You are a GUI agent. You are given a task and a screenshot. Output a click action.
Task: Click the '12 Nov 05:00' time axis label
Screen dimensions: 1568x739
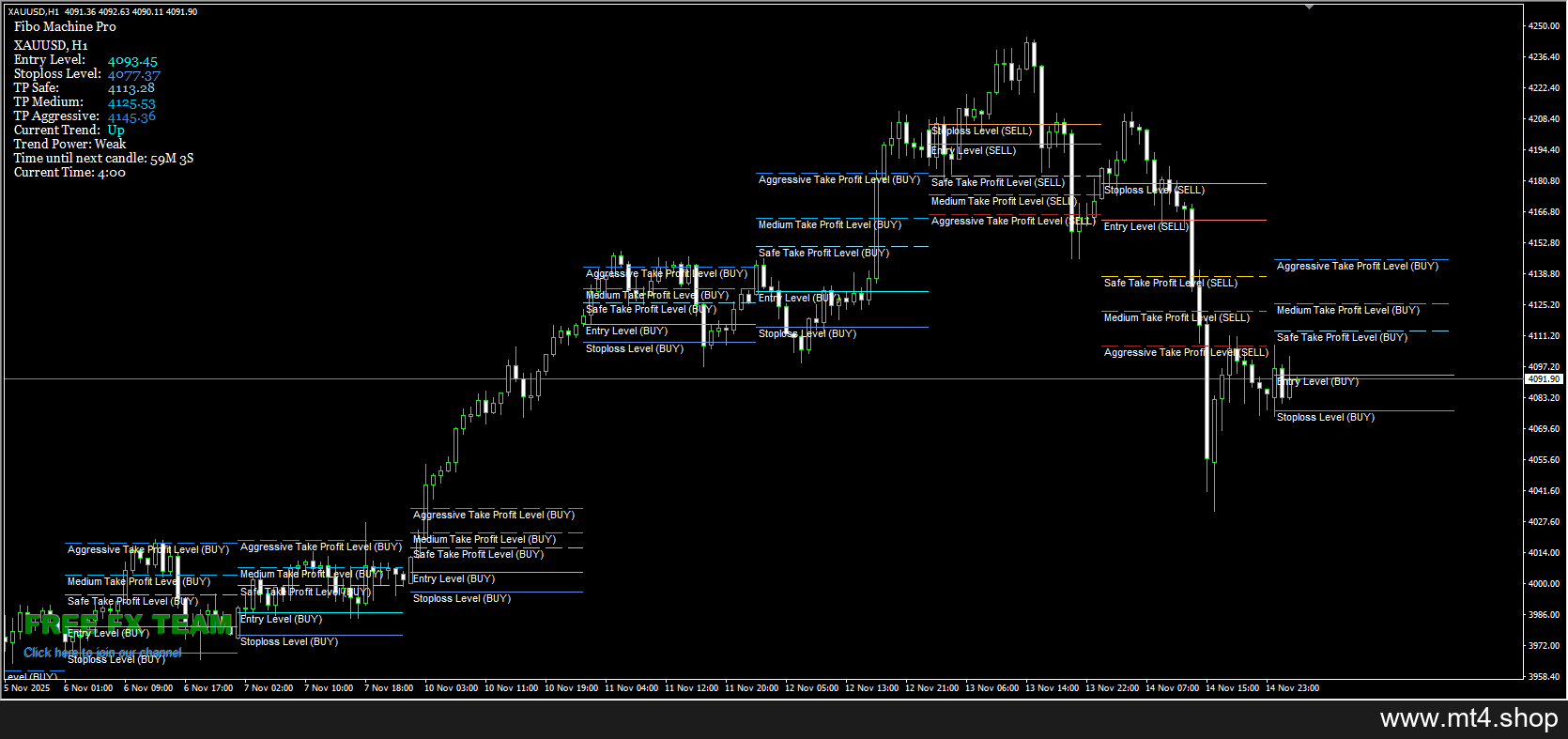click(811, 688)
